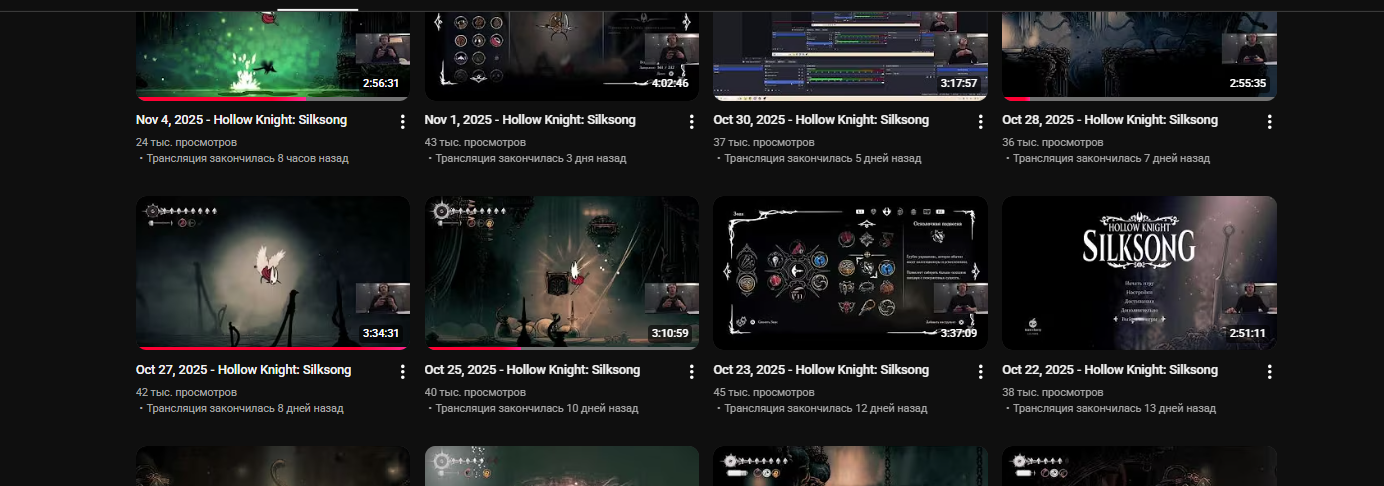1384x486 pixels.
Task: Click the '24 тыс. просмотров' view count
Action: pyautogui.click(x=186, y=143)
